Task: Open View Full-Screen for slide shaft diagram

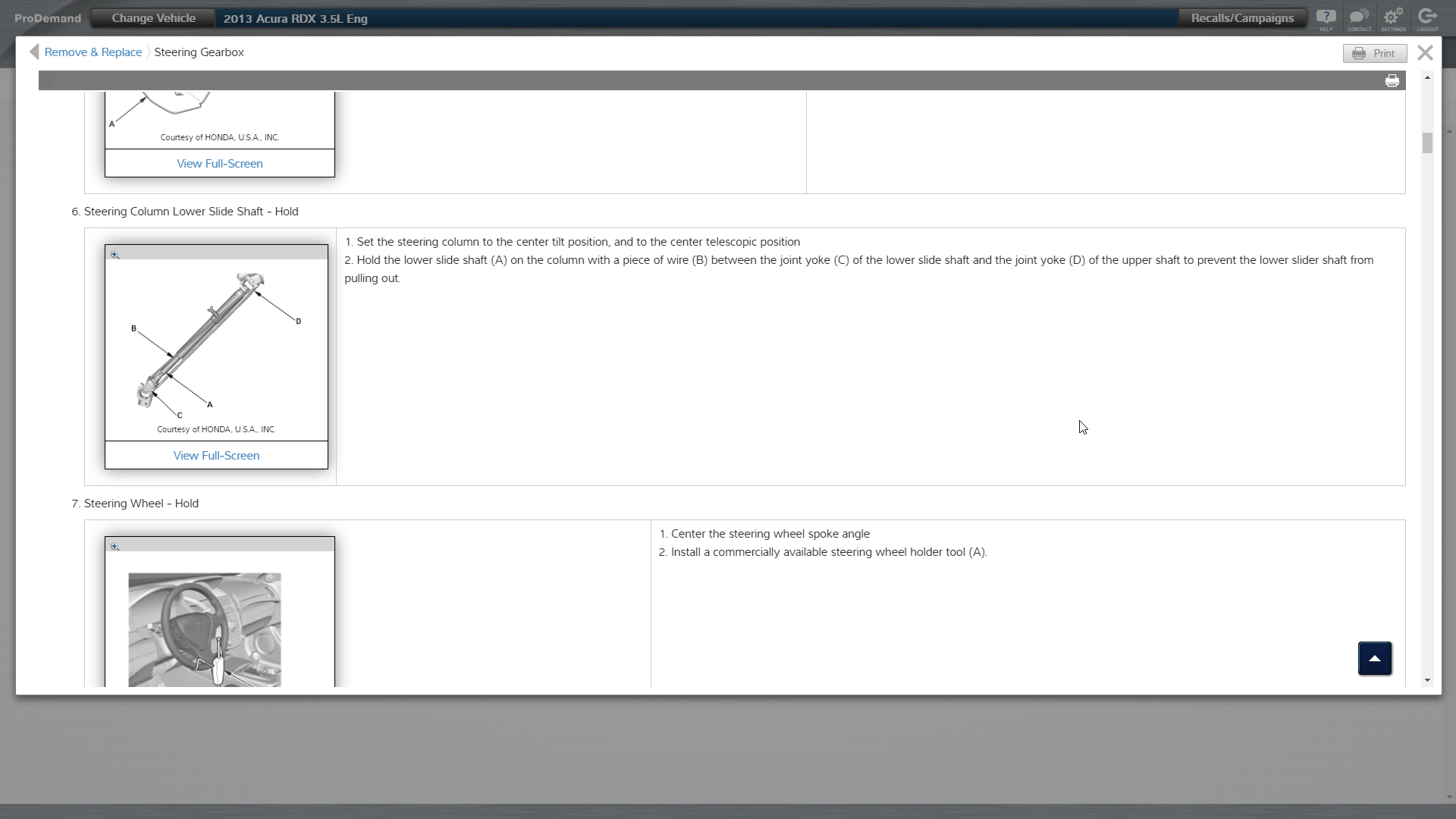Action: pos(216,456)
